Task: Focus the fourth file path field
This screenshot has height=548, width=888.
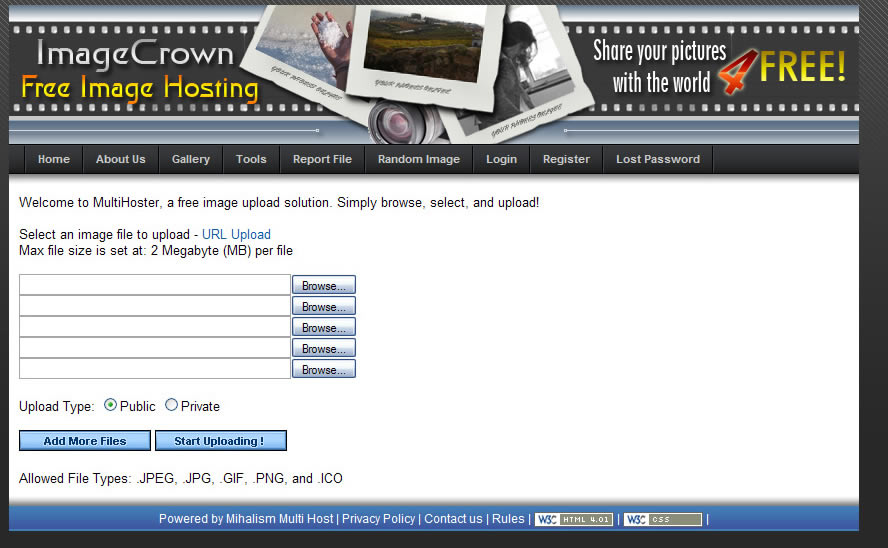Action: click(155, 348)
